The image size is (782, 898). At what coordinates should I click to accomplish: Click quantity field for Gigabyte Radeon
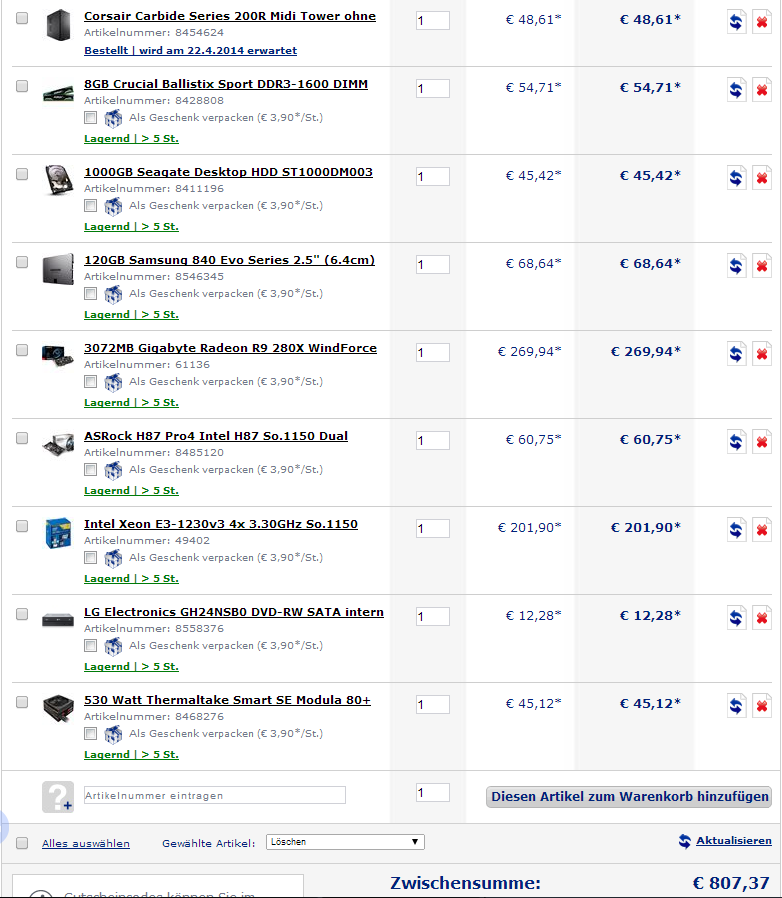433,352
